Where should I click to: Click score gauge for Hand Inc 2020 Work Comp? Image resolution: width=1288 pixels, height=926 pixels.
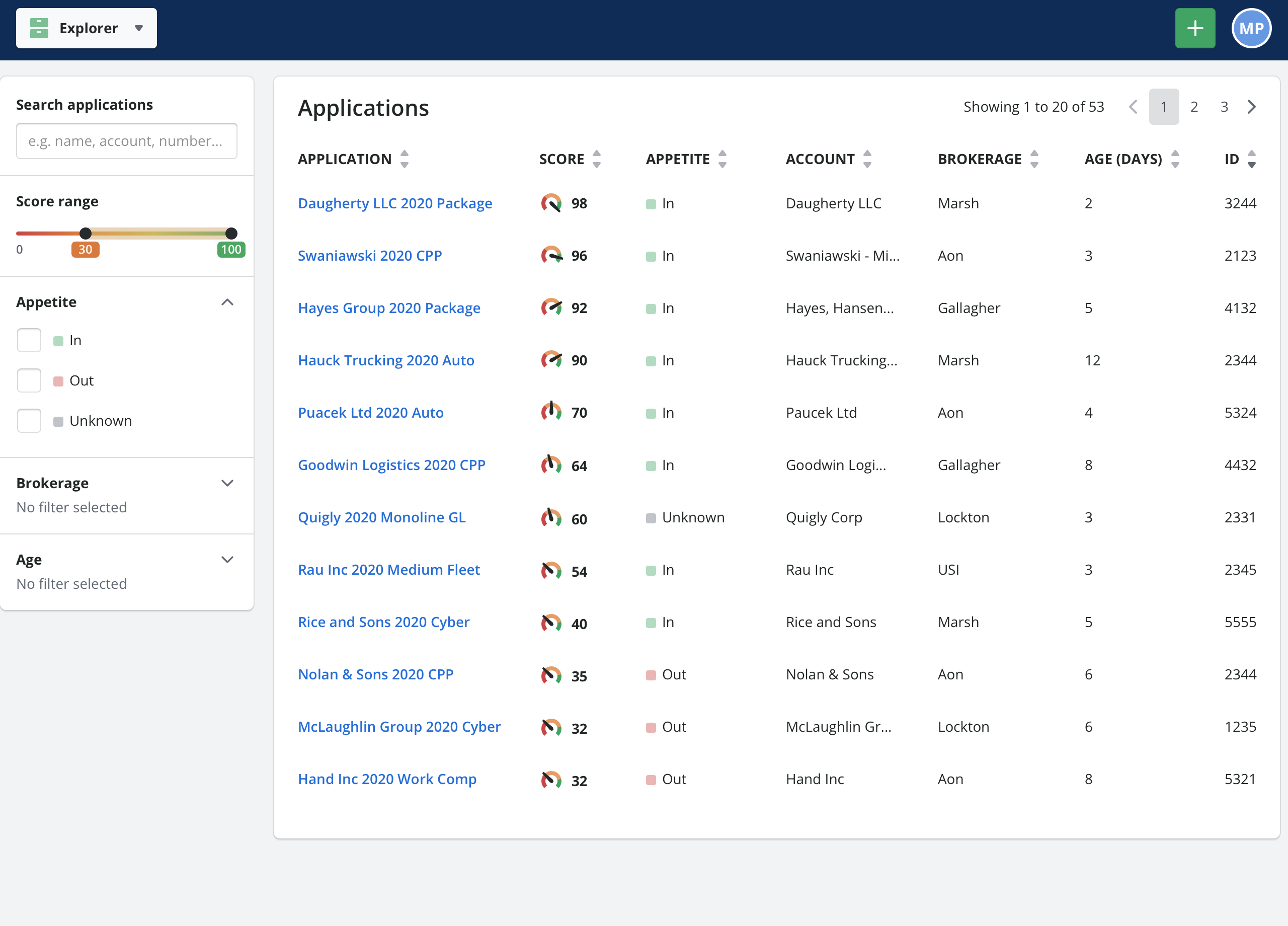click(551, 779)
